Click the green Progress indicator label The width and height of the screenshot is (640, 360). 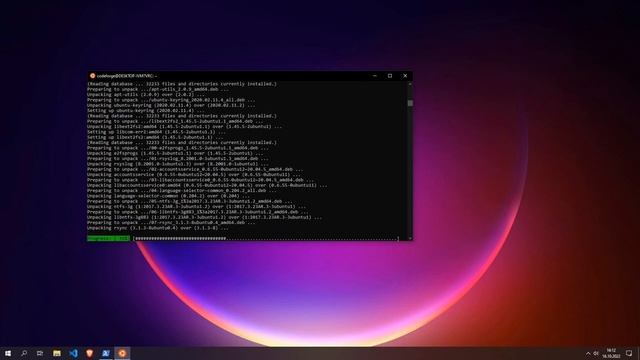pyautogui.click(x=108, y=238)
